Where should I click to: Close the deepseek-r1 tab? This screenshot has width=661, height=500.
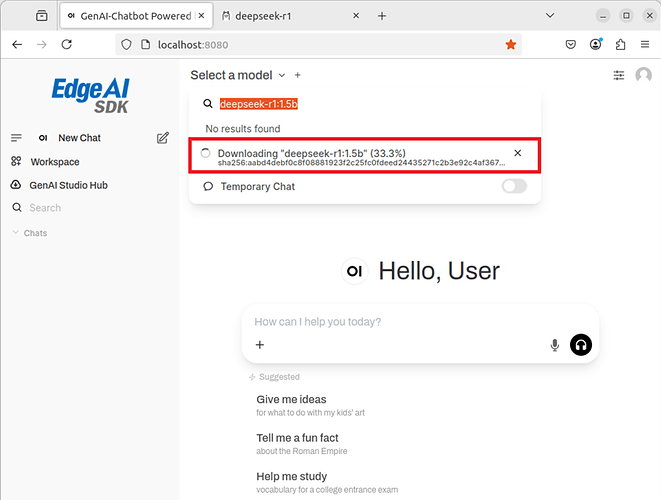(x=356, y=16)
